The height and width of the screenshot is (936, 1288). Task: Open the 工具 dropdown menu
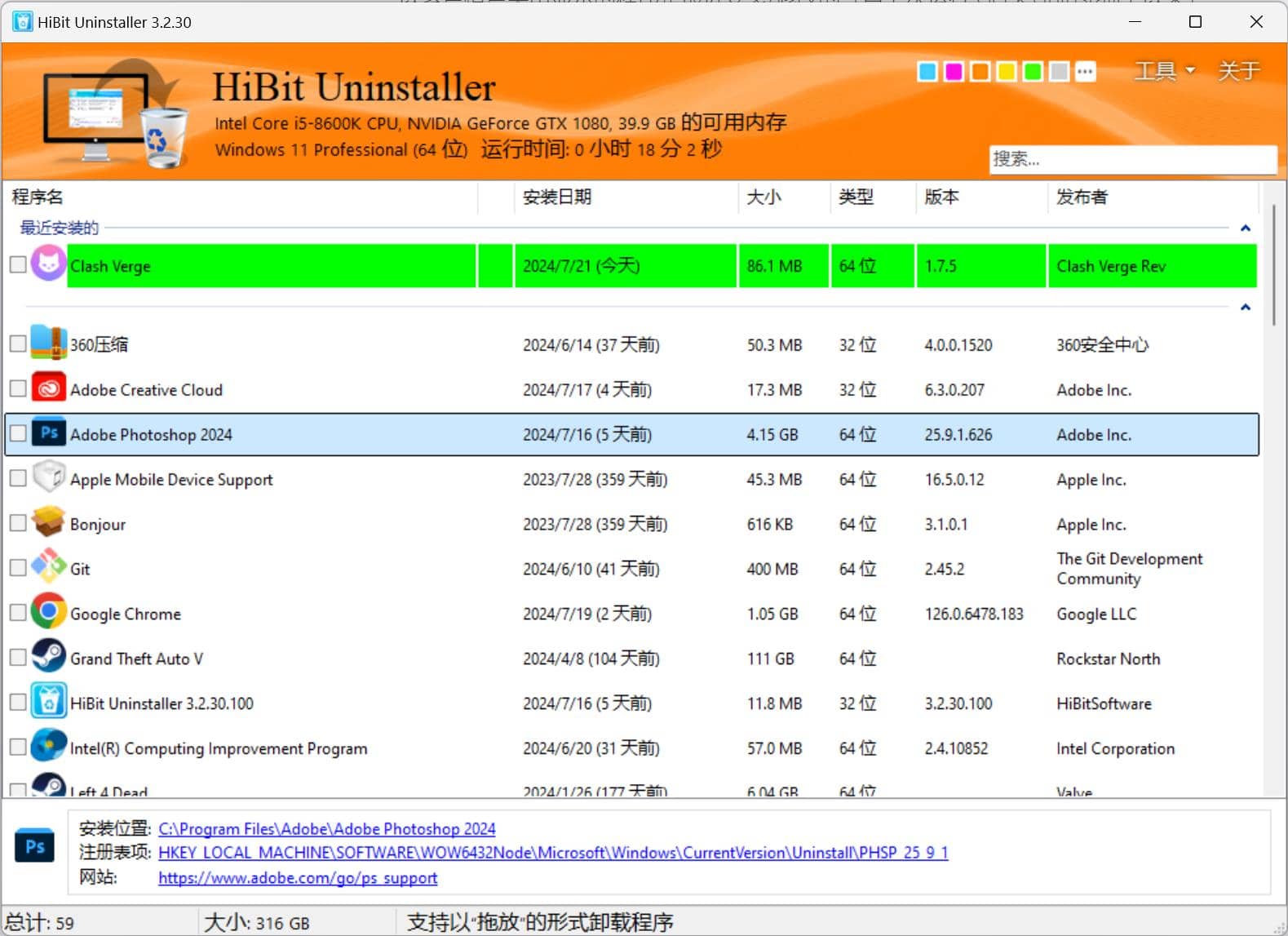[x=1165, y=71]
